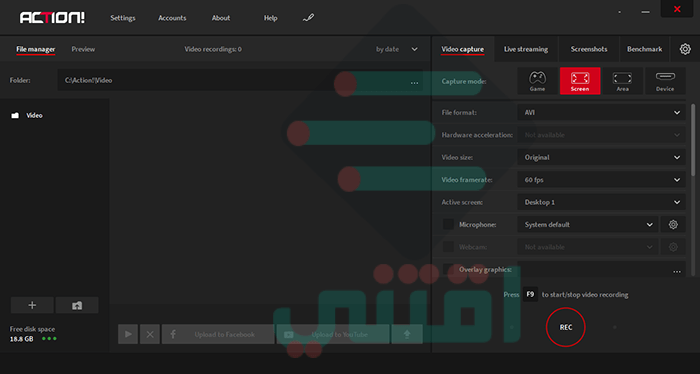Open Microphone device dropdown
This screenshot has width=700, height=374.
pos(588,224)
